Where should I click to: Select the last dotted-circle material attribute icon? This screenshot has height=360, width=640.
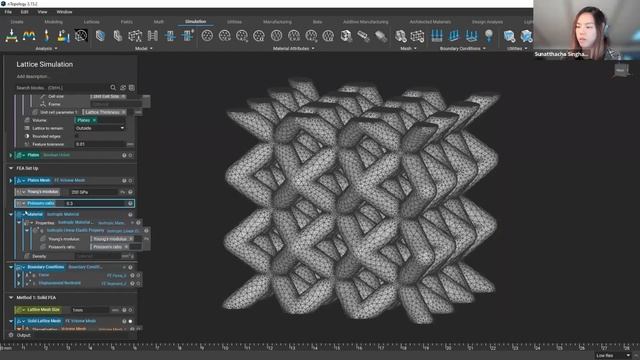(328, 36)
